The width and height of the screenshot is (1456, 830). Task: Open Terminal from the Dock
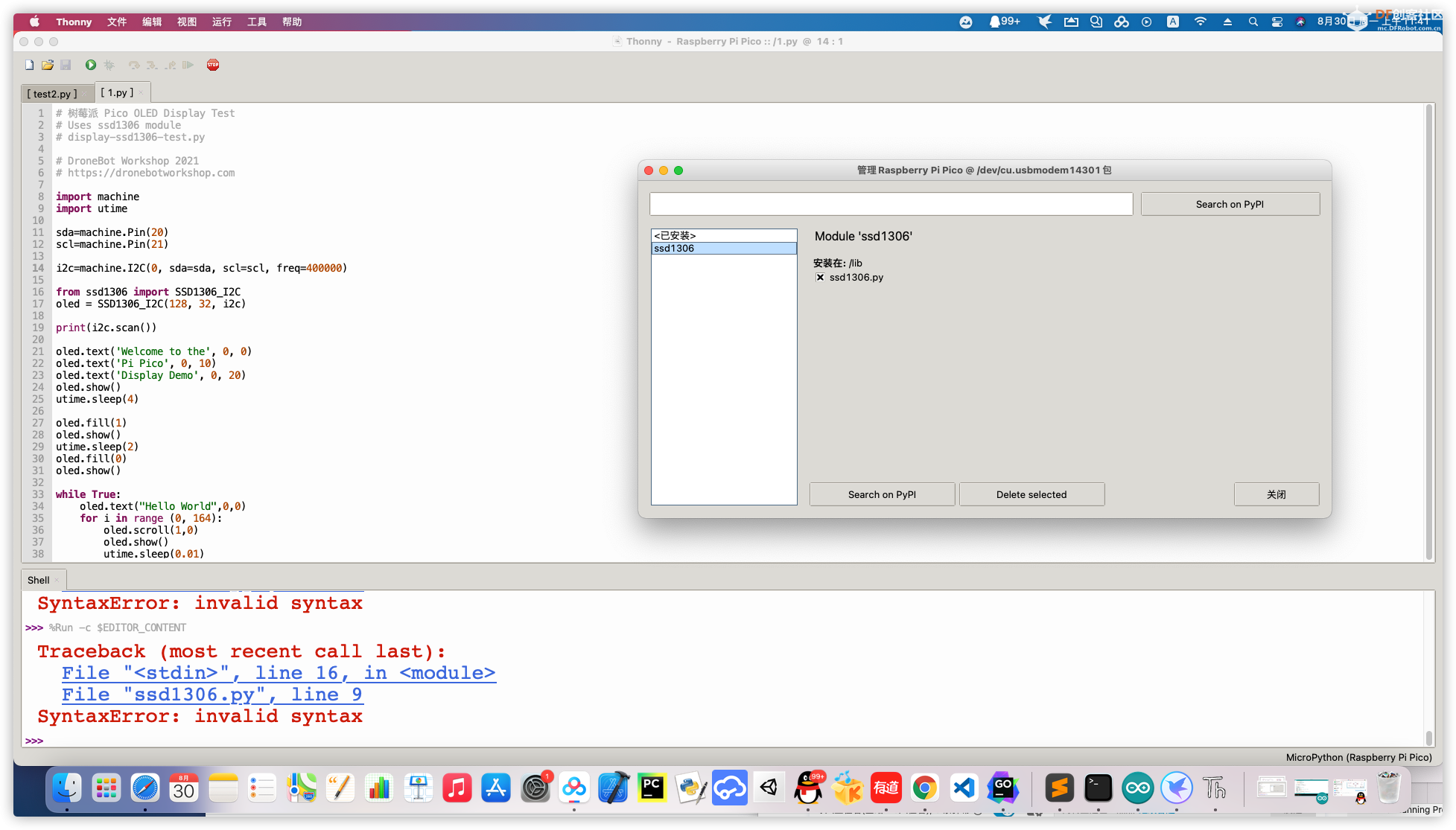(1099, 788)
